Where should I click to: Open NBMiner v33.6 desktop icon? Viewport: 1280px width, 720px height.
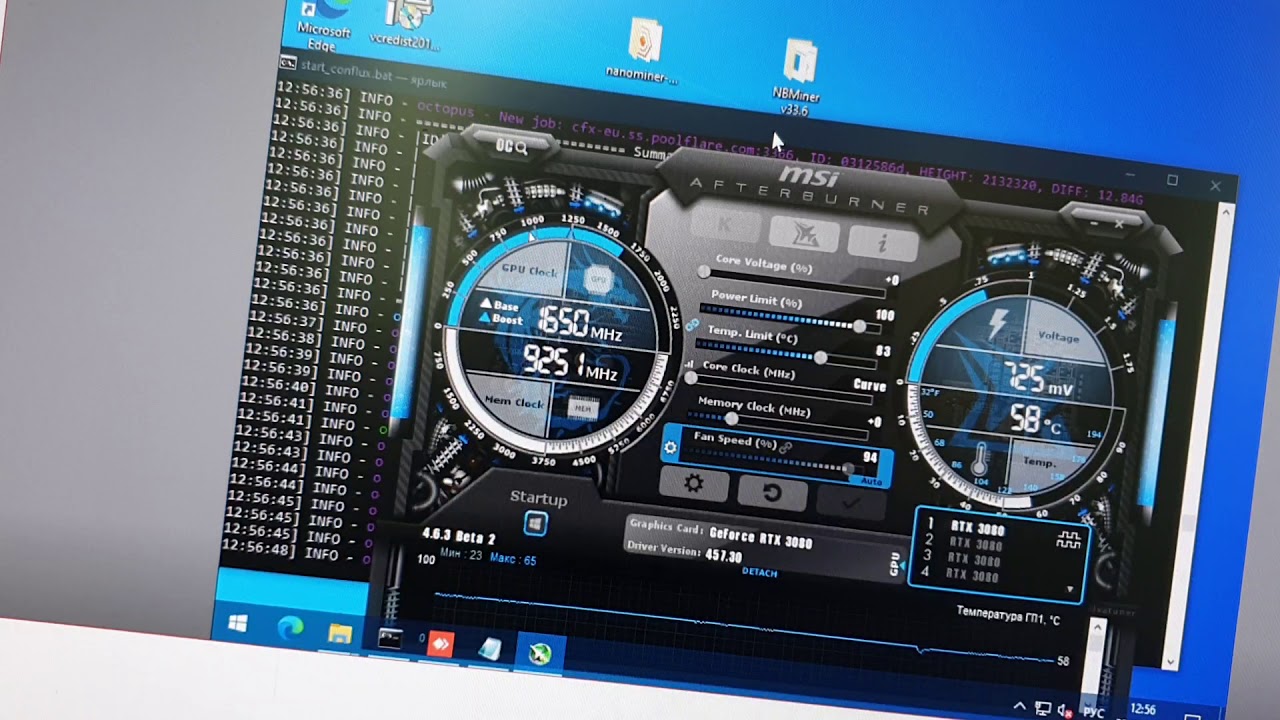(797, 78)
